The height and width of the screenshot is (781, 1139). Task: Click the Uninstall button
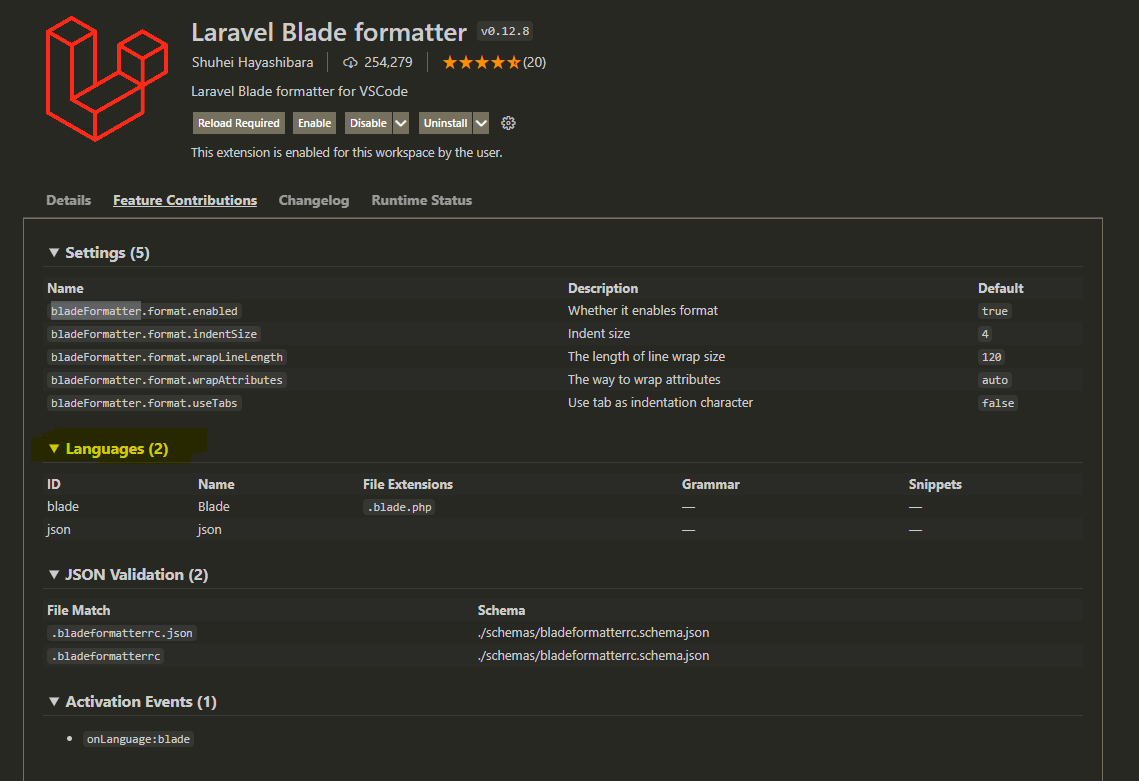[x=445, y=124]
